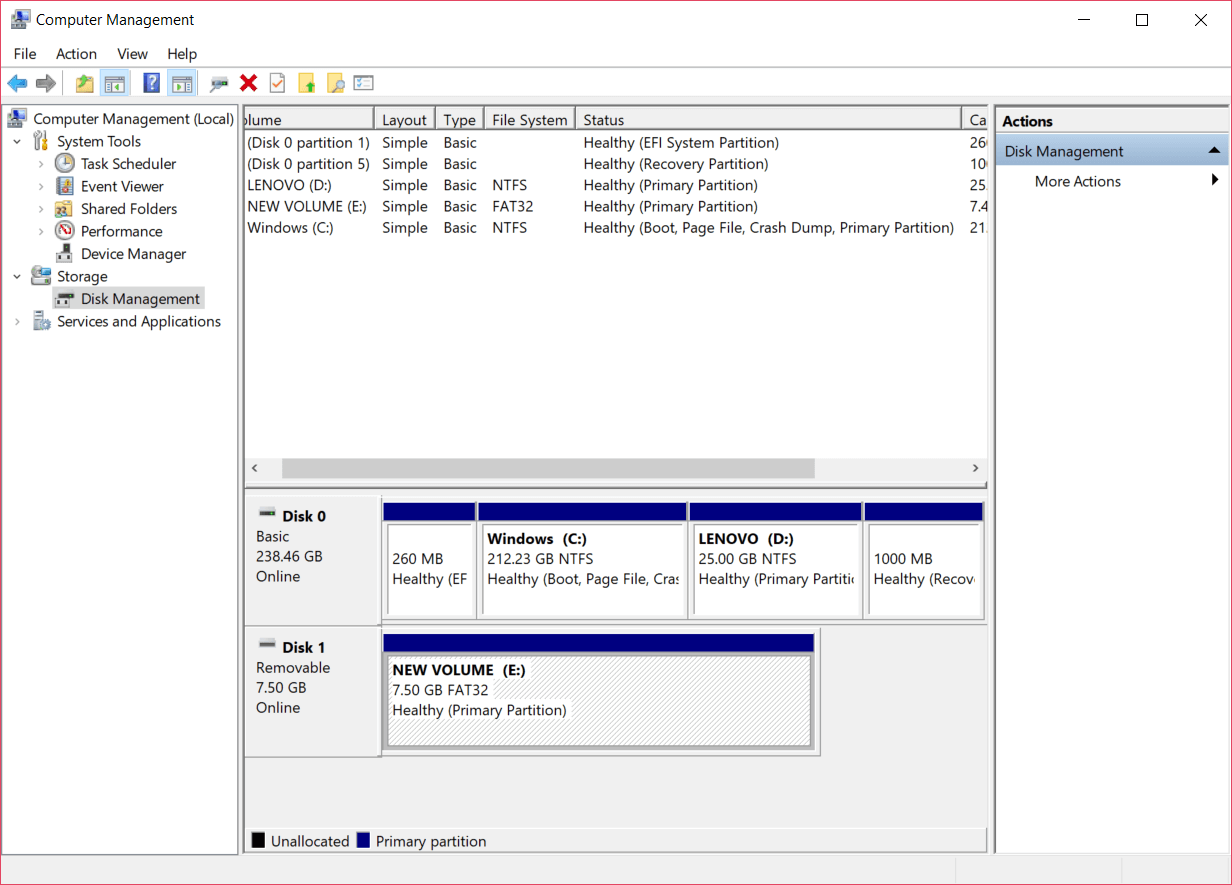Collapse the Storage node
The width and height of the screenshot is (1232, 885).
point(17,276)
